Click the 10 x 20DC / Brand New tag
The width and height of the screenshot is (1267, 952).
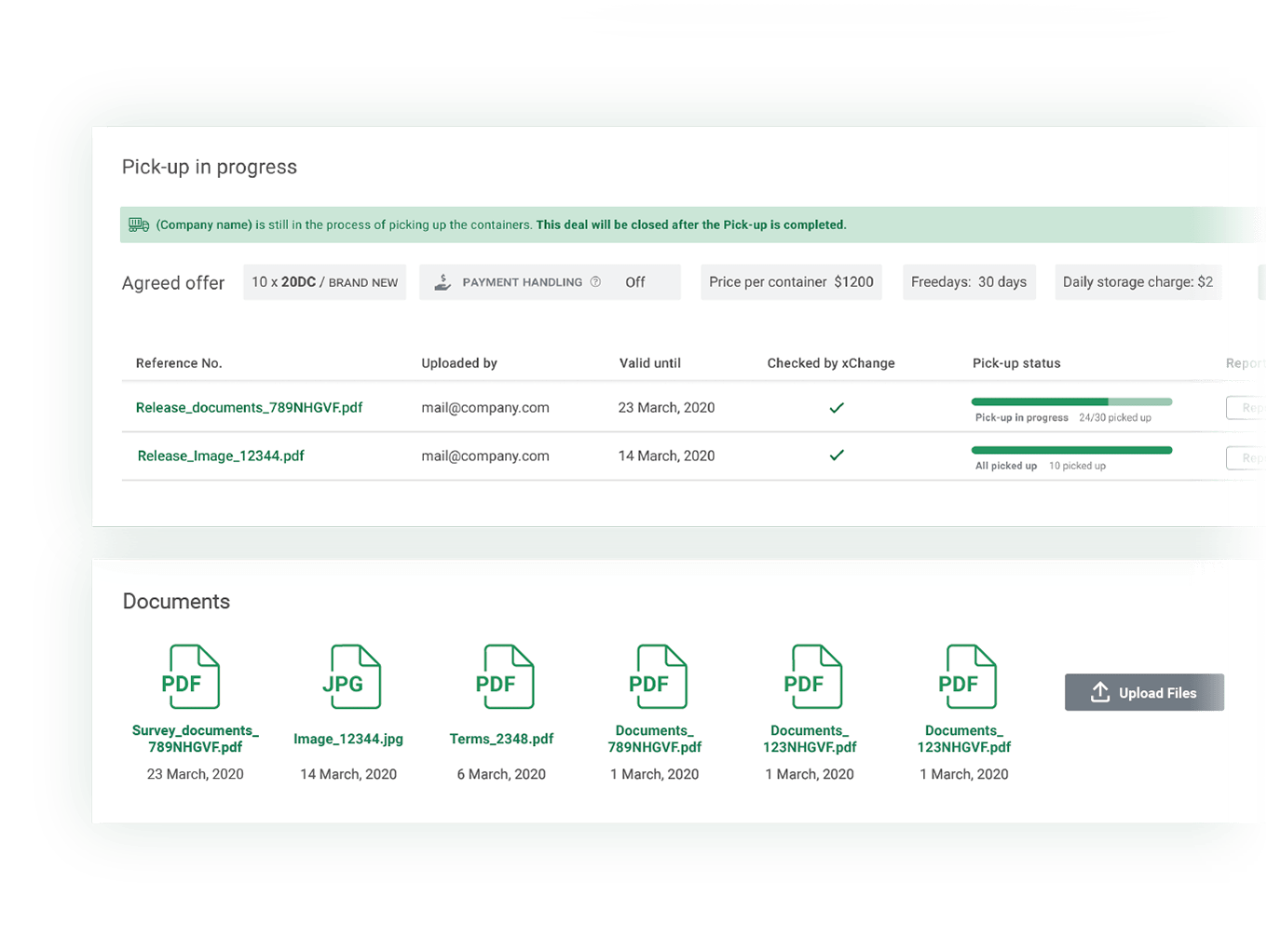click(x=324, y=282)
